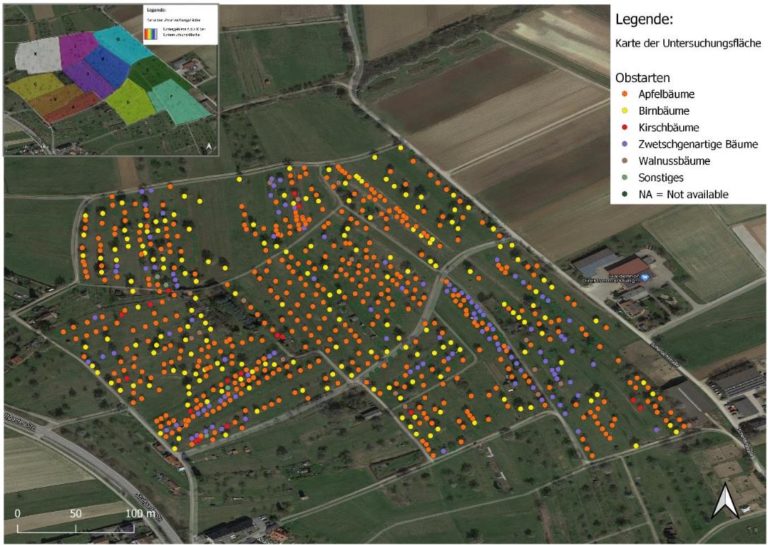Click the mint turquoise area in inset map
The width and height of the screenshot is (768, 545).
pos(177,102)
